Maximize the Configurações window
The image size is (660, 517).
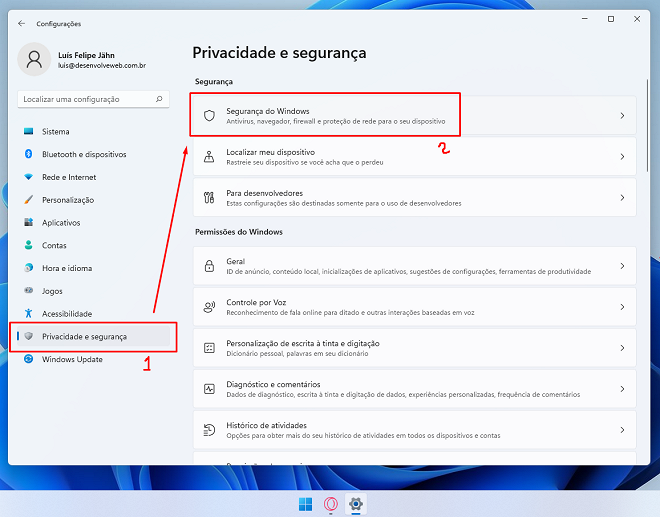(x=611, y=19)
